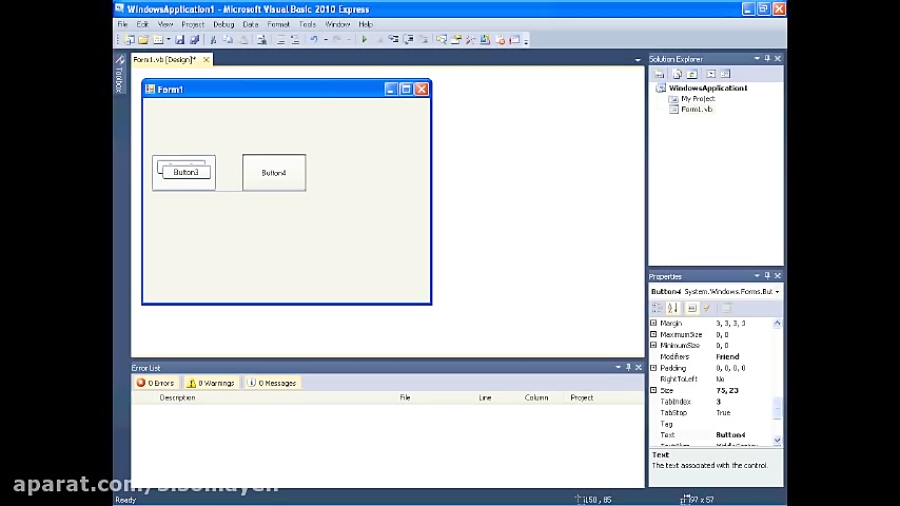This screenshot has width=900, height=506.
Task: Open the Project menu
Action: (193, 25)
